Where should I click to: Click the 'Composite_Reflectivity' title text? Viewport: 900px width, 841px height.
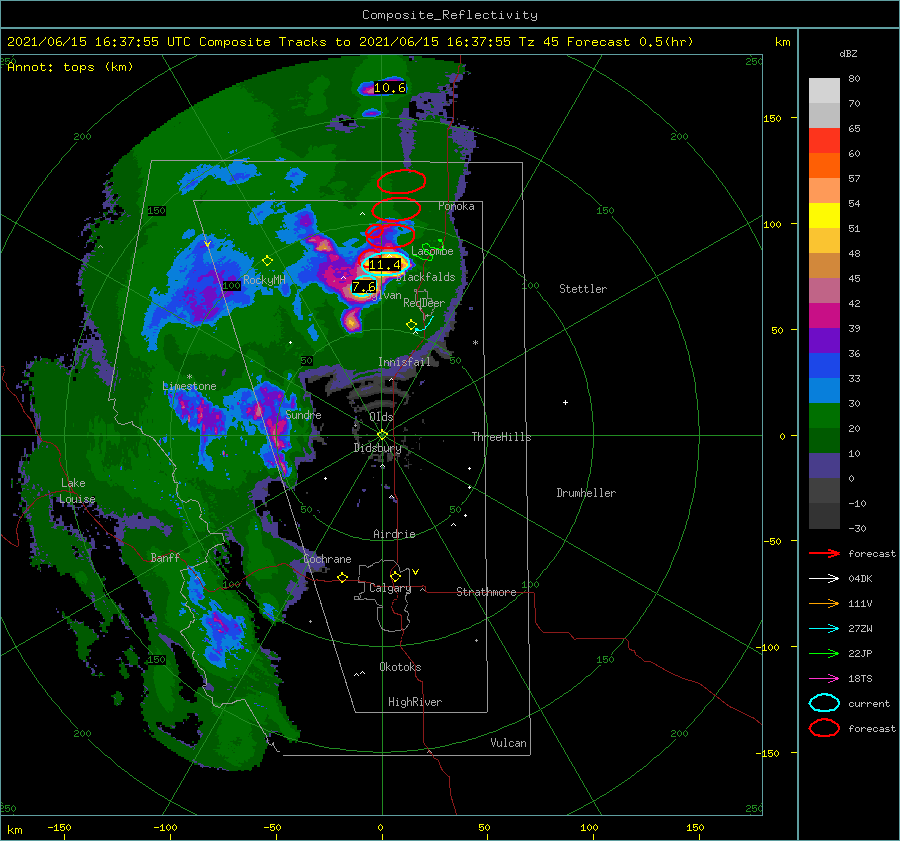[449, 15]
